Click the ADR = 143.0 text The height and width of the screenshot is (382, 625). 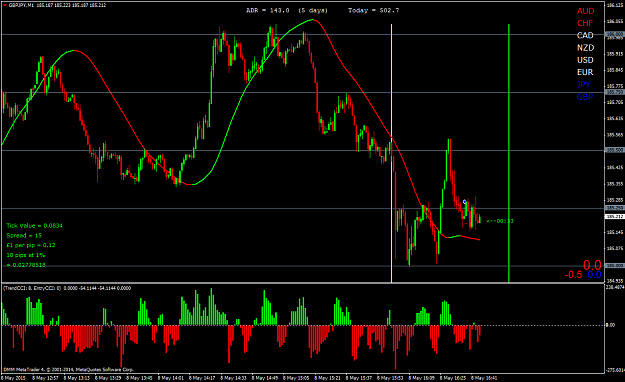tap(267, 10)
